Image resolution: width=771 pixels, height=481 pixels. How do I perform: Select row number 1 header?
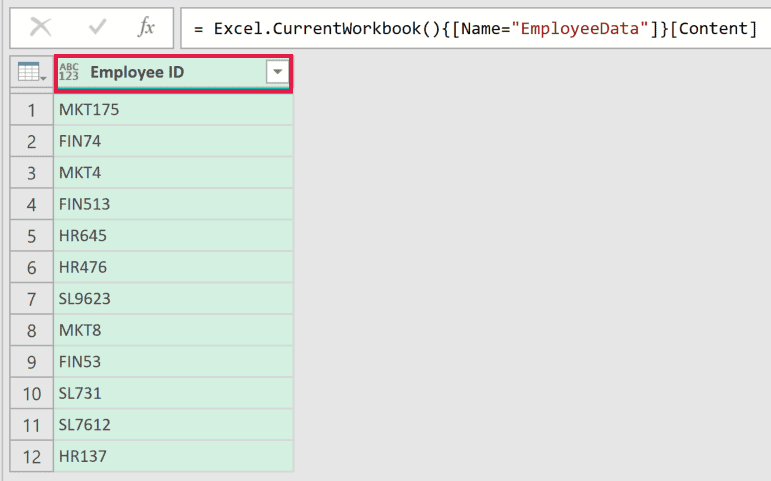point(31,110)
